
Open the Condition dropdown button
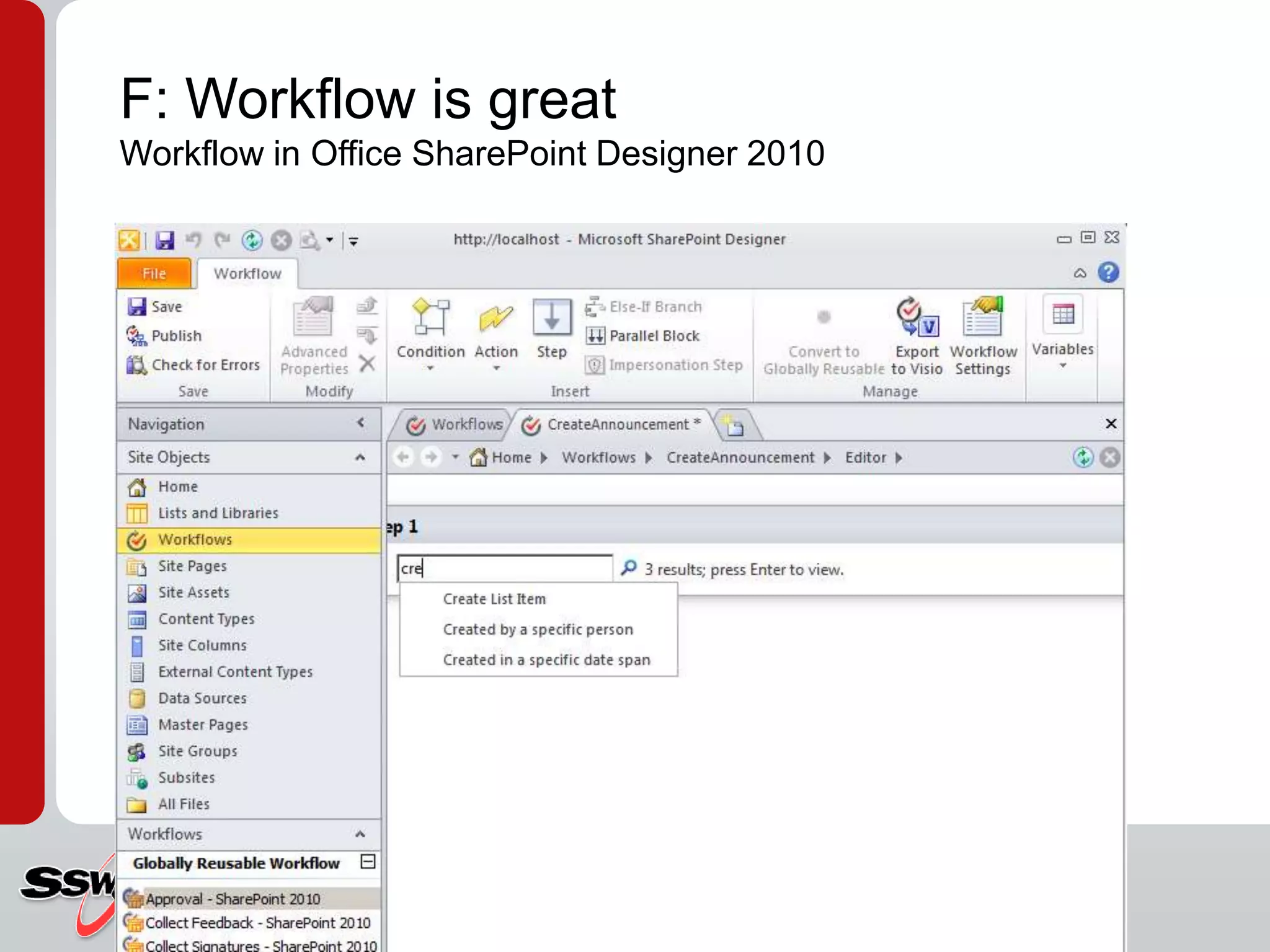coord(430,335)
